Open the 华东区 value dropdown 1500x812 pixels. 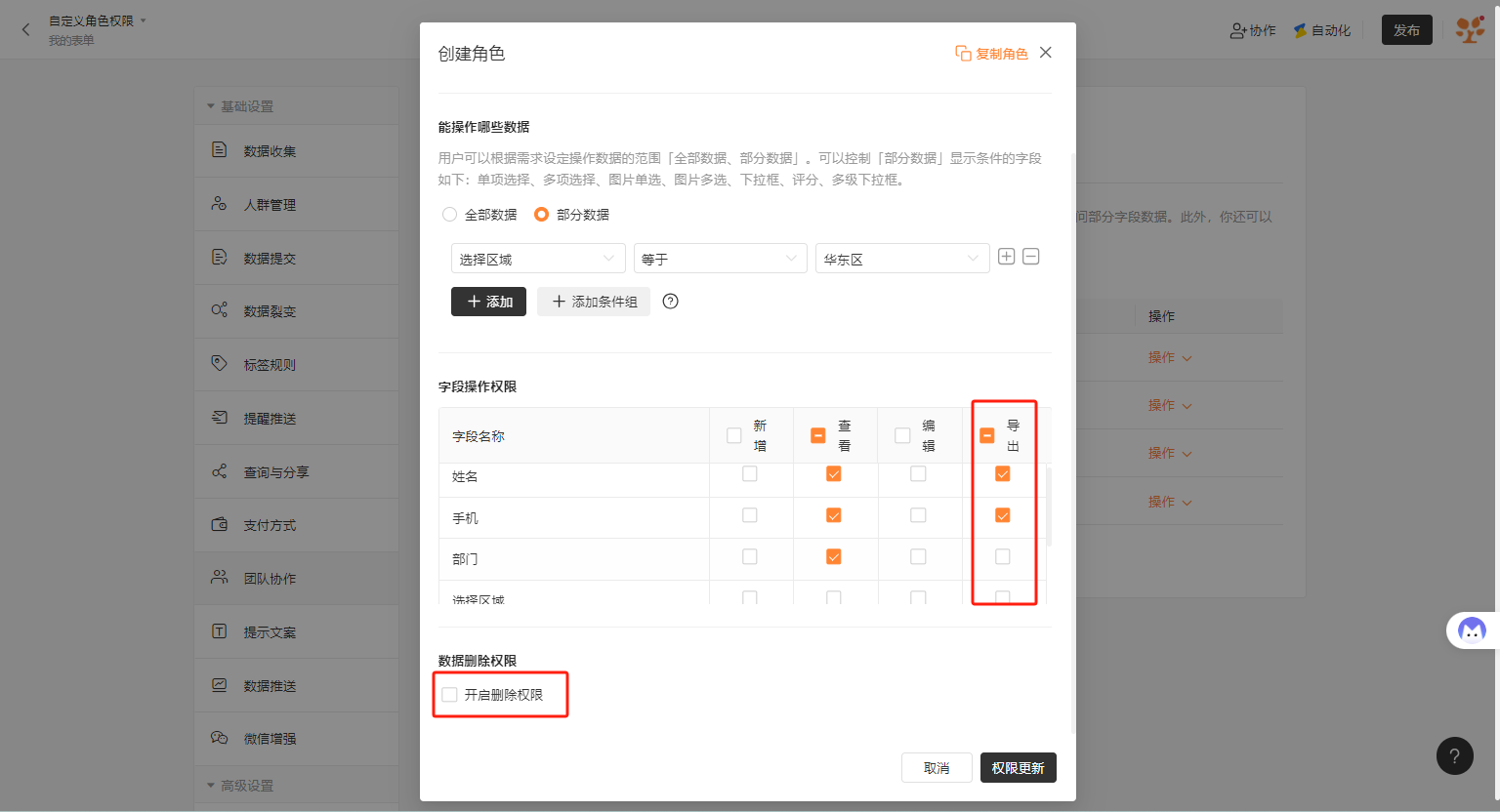pyautogui.click(x=902, y=259)
